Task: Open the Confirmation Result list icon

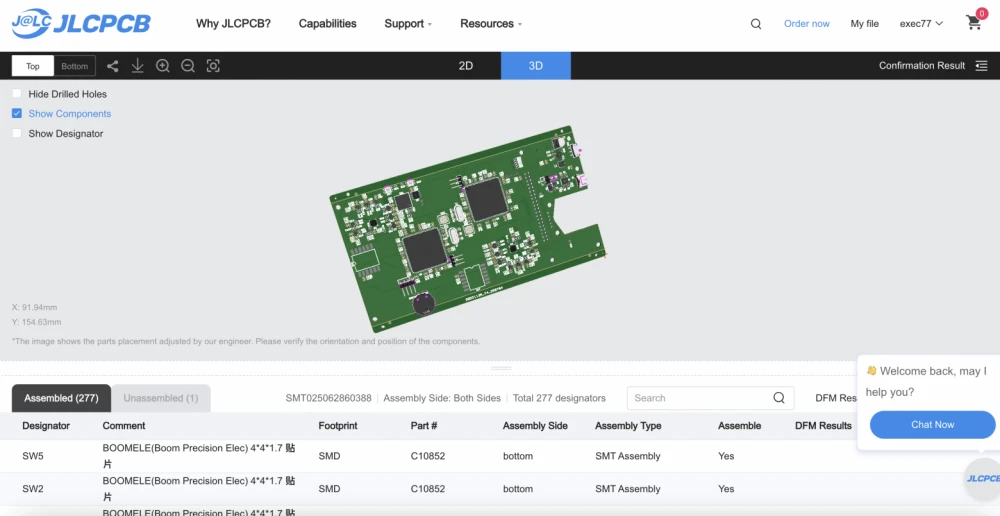Action: [981, 66]
